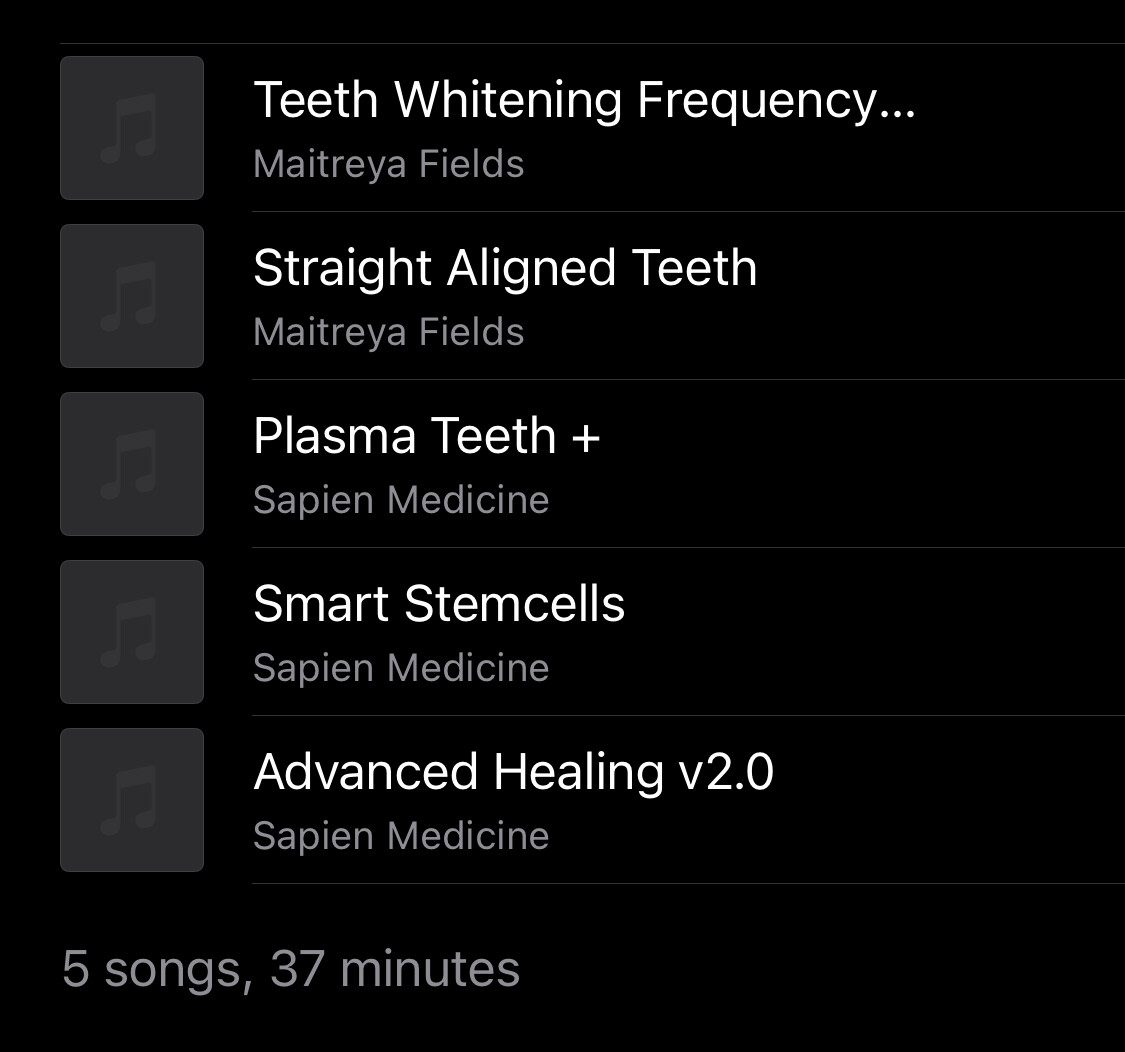This screenshot has height=1052, width=1125.
Task: Tap the Plasma Teeth + music note icon
Action: (x=132, y=464)
